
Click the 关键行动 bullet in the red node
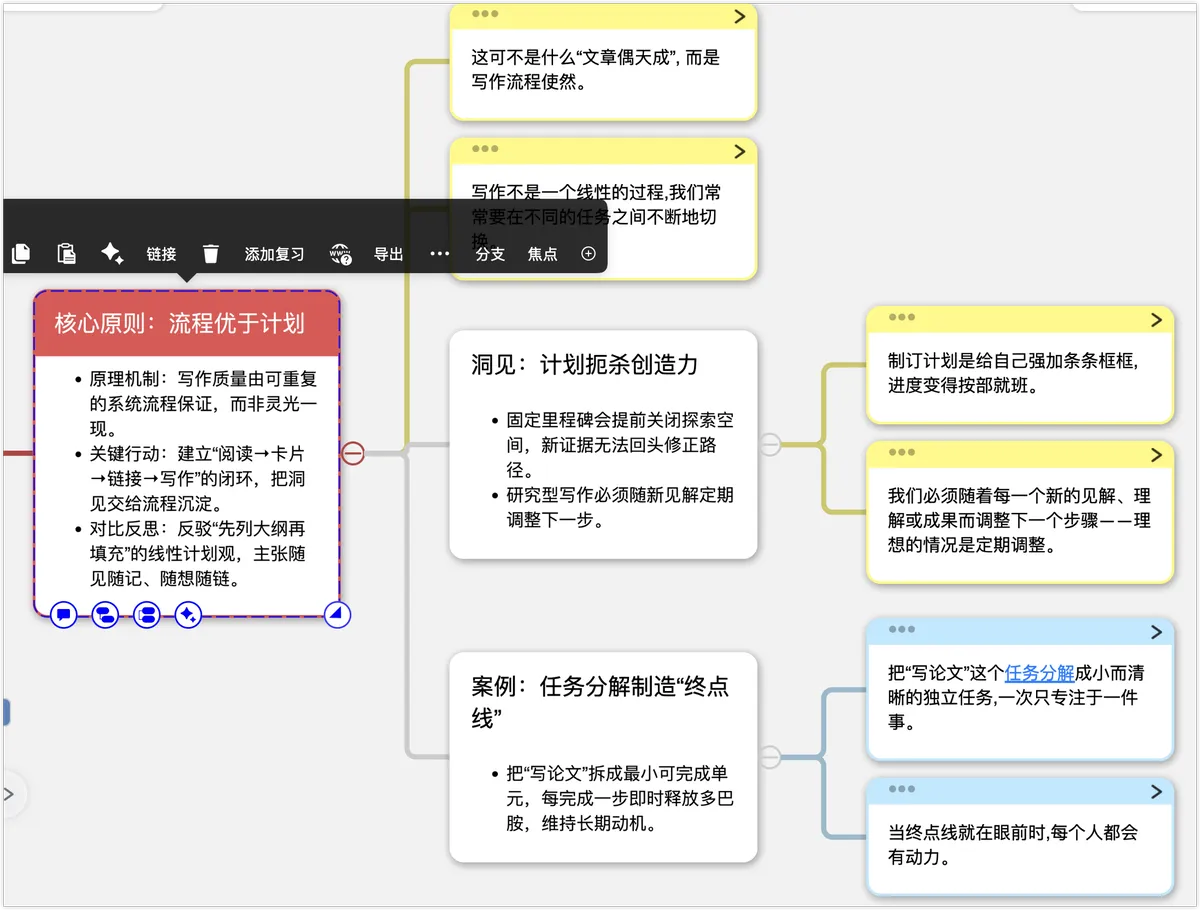coord(197,479)
